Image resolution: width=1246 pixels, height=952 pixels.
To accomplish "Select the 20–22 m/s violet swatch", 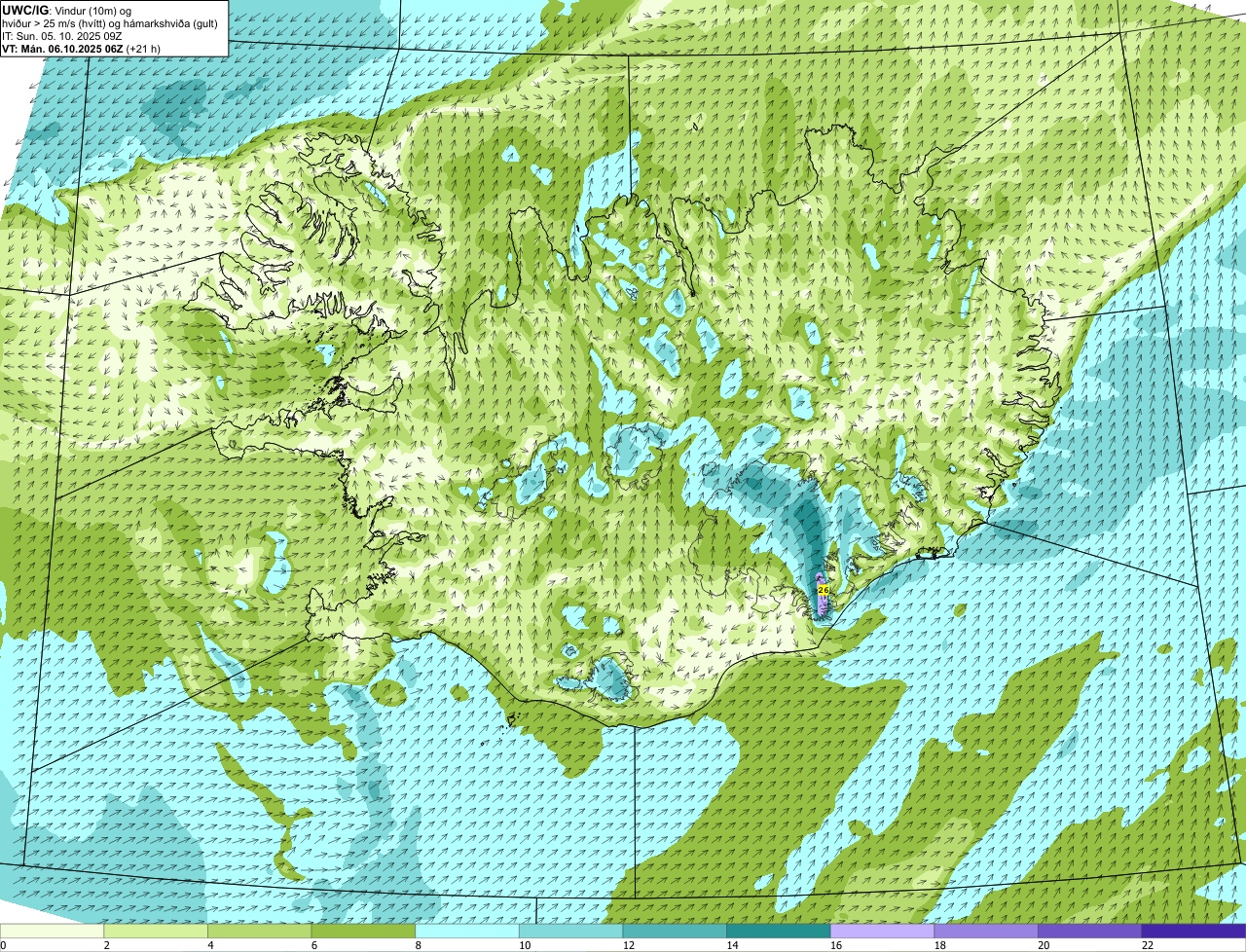I will [x=1090, y=931].
